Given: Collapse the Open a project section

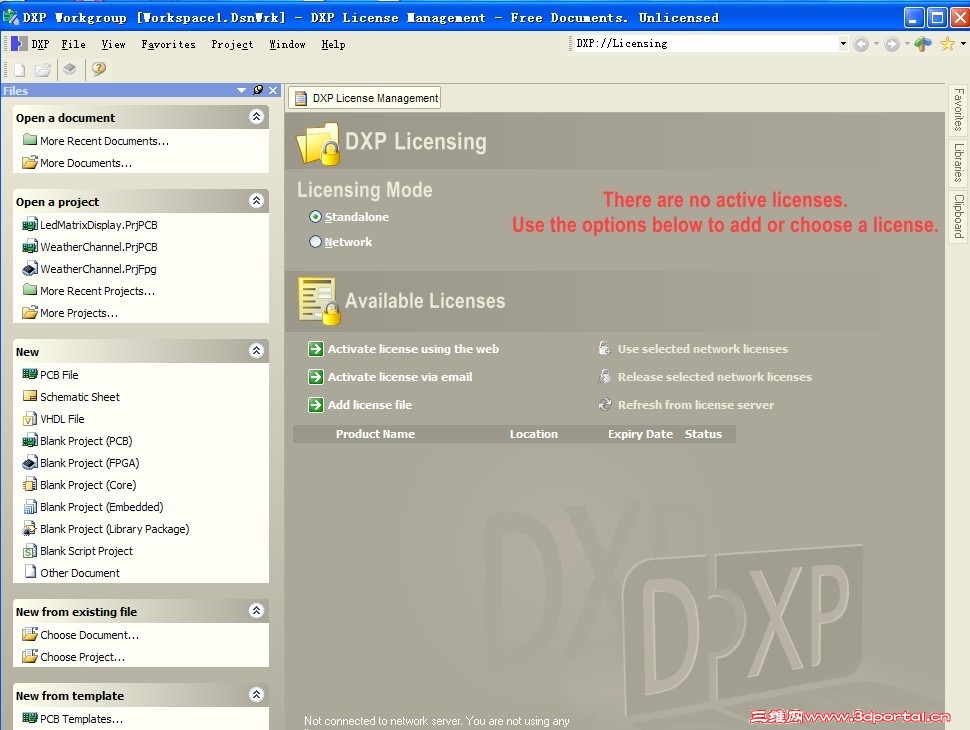Looking at the screenshot, I should click(x=256, y=200).
